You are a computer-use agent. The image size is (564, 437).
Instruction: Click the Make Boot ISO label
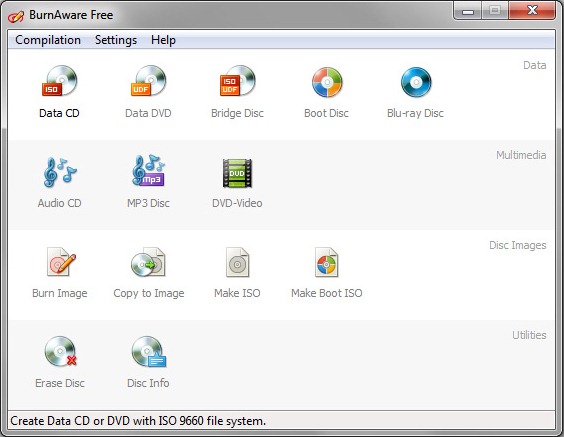[327, 293]
